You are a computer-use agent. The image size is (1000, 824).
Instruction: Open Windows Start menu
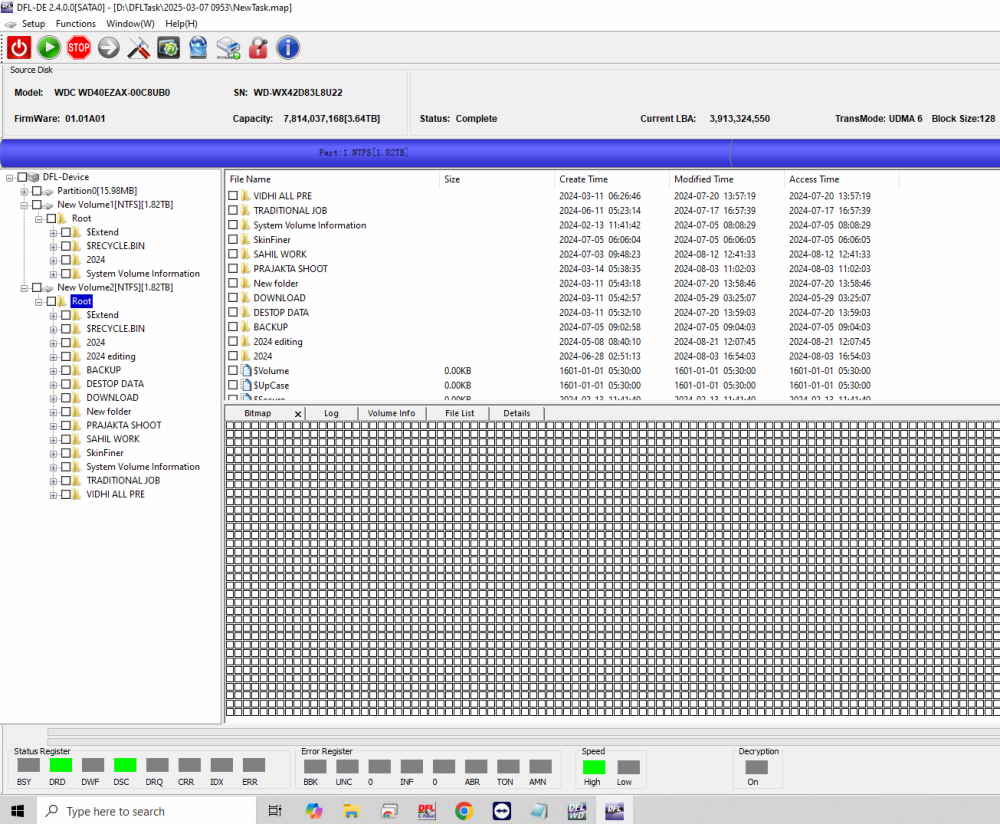pyautogui.click(x=18, y=811)
